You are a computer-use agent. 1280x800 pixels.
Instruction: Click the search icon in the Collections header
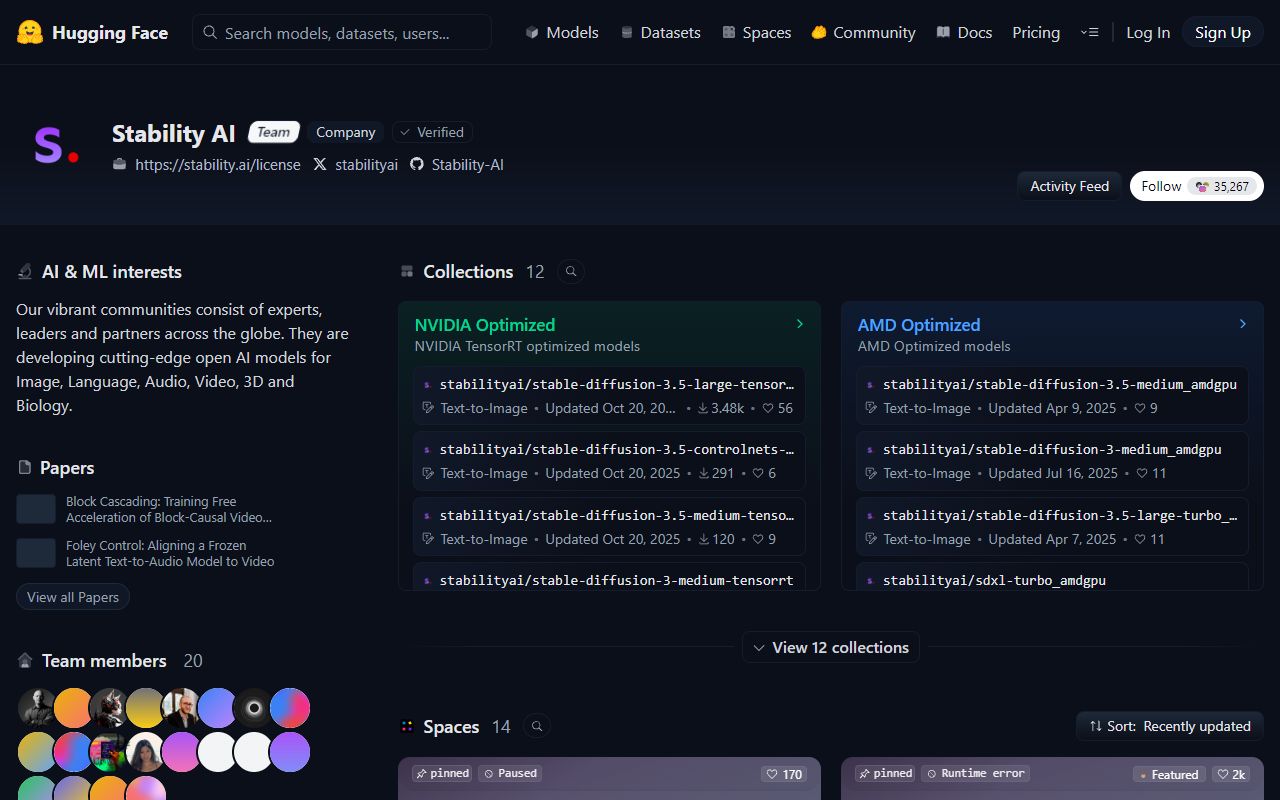coord(570,271)
